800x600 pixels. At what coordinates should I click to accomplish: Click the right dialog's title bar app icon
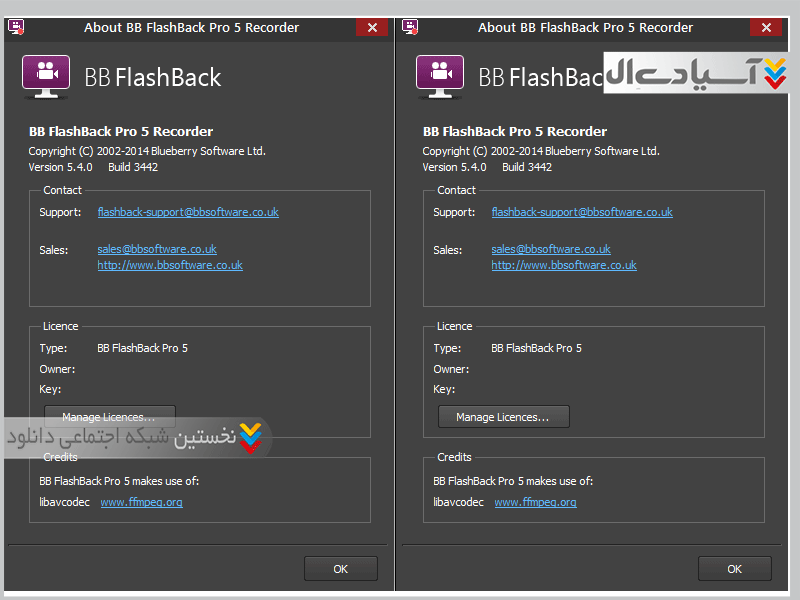[x=409, y=27]
